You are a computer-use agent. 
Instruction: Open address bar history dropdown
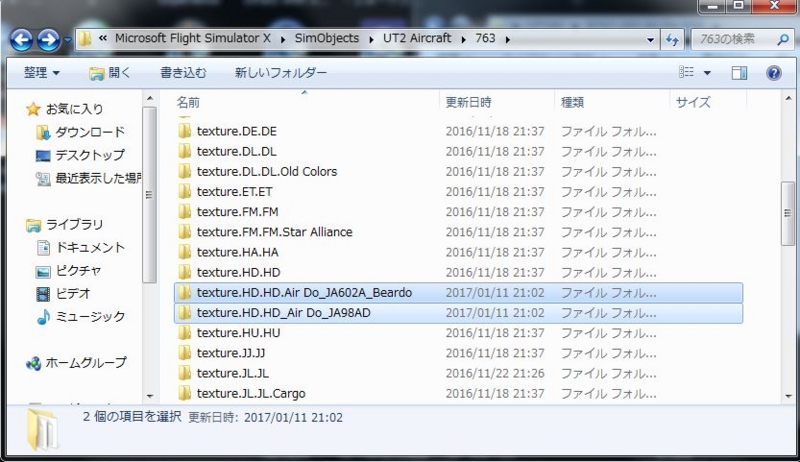651,40
